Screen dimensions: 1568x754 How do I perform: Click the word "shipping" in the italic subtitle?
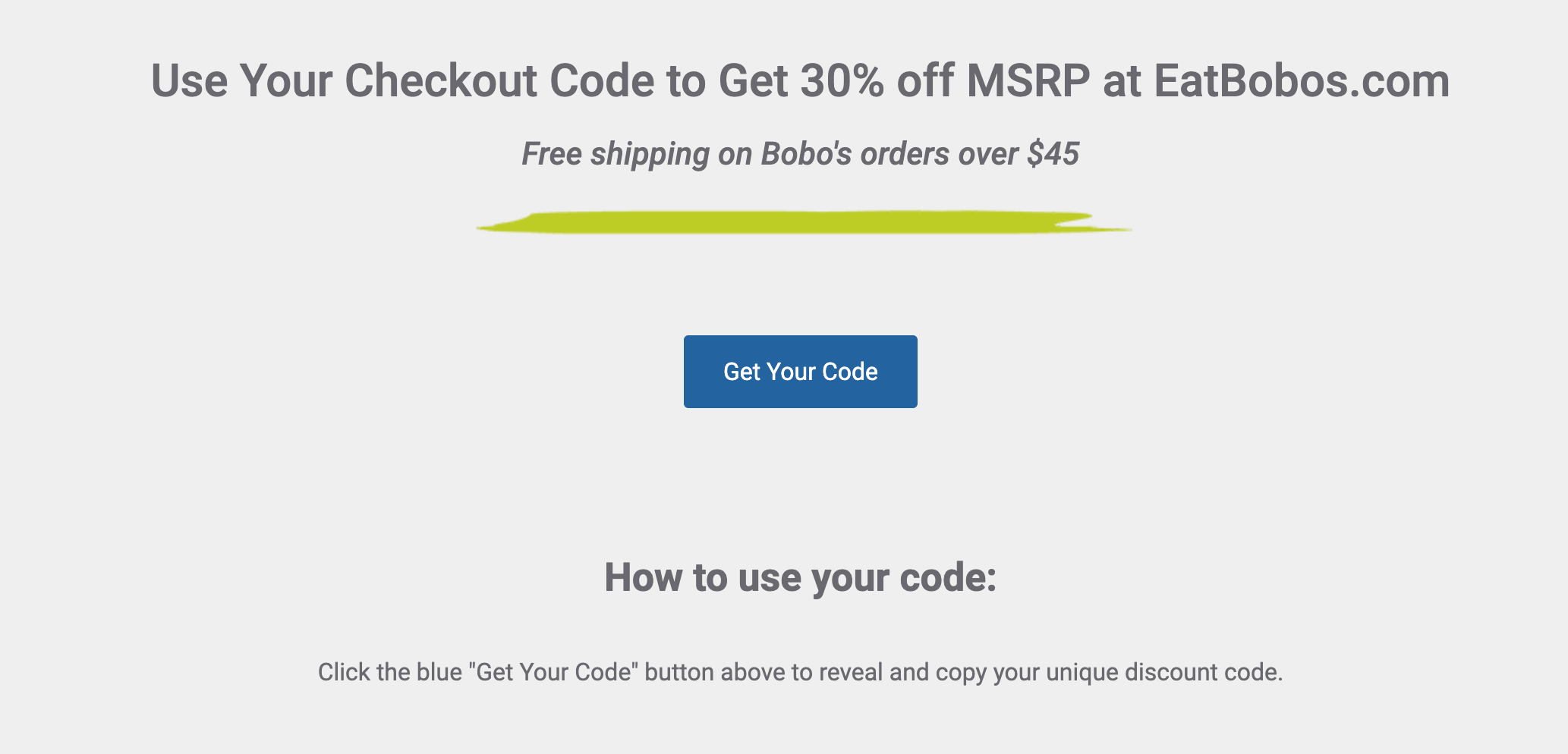point(650,154)
